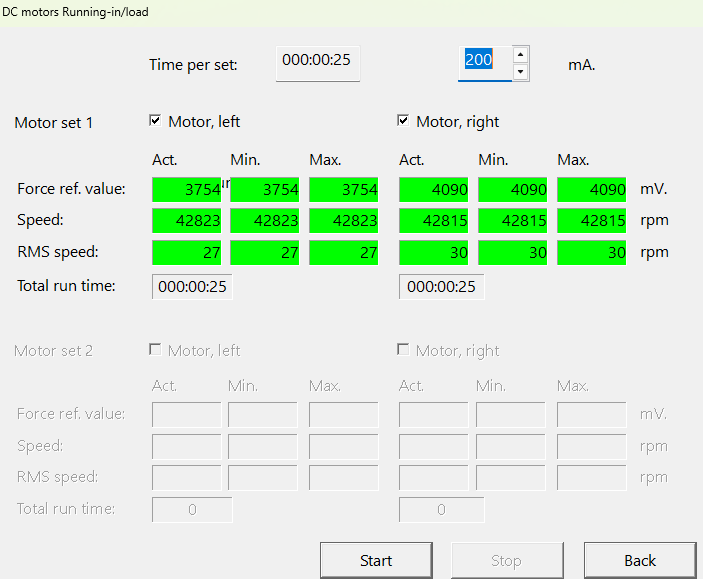
Task: Decrease the mA value with down arrow
Action: click(x=520, y=71)
